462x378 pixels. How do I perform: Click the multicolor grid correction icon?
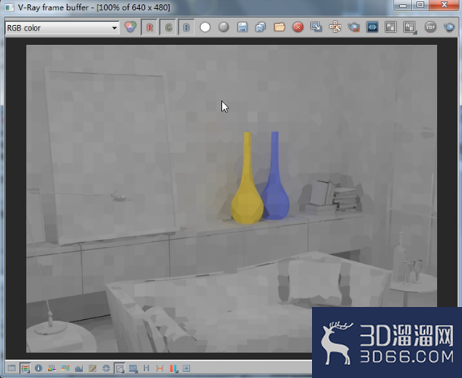pos(65,368)
